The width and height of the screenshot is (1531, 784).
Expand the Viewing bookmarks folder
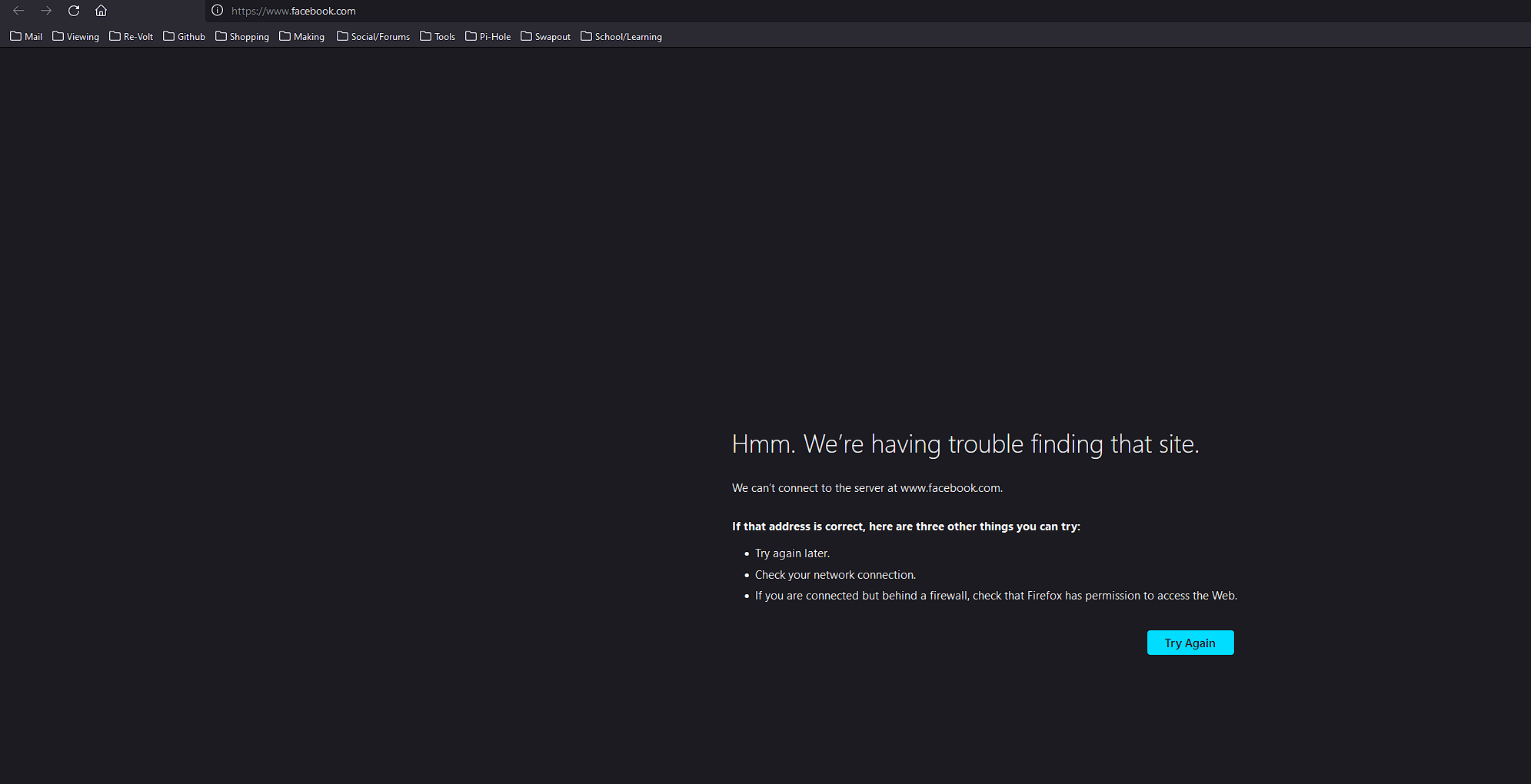[x=75, y=36]
